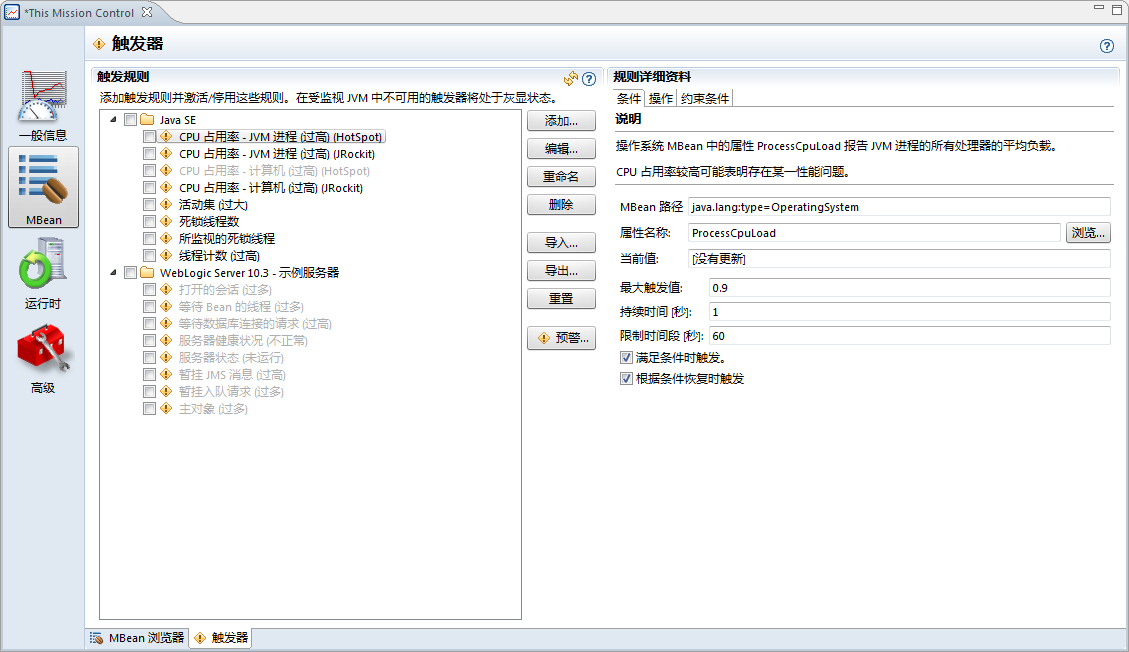Enable the 满足条件时触发 checkbox

pyautogui.click(x=627, y=357)
